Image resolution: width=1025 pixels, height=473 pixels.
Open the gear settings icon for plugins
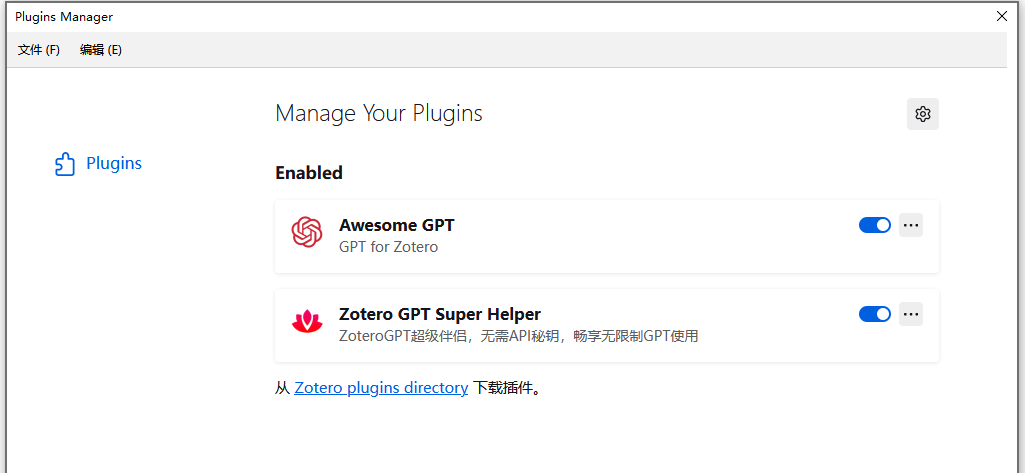pyautogui.click(x=922, y=114)
